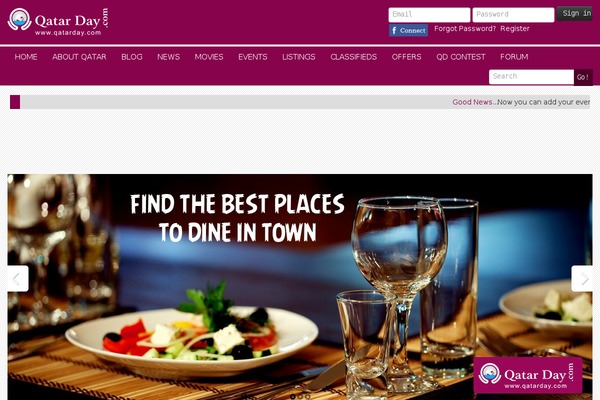
Task: Select the first carousel indicator dot
Action: pos(292,397)
